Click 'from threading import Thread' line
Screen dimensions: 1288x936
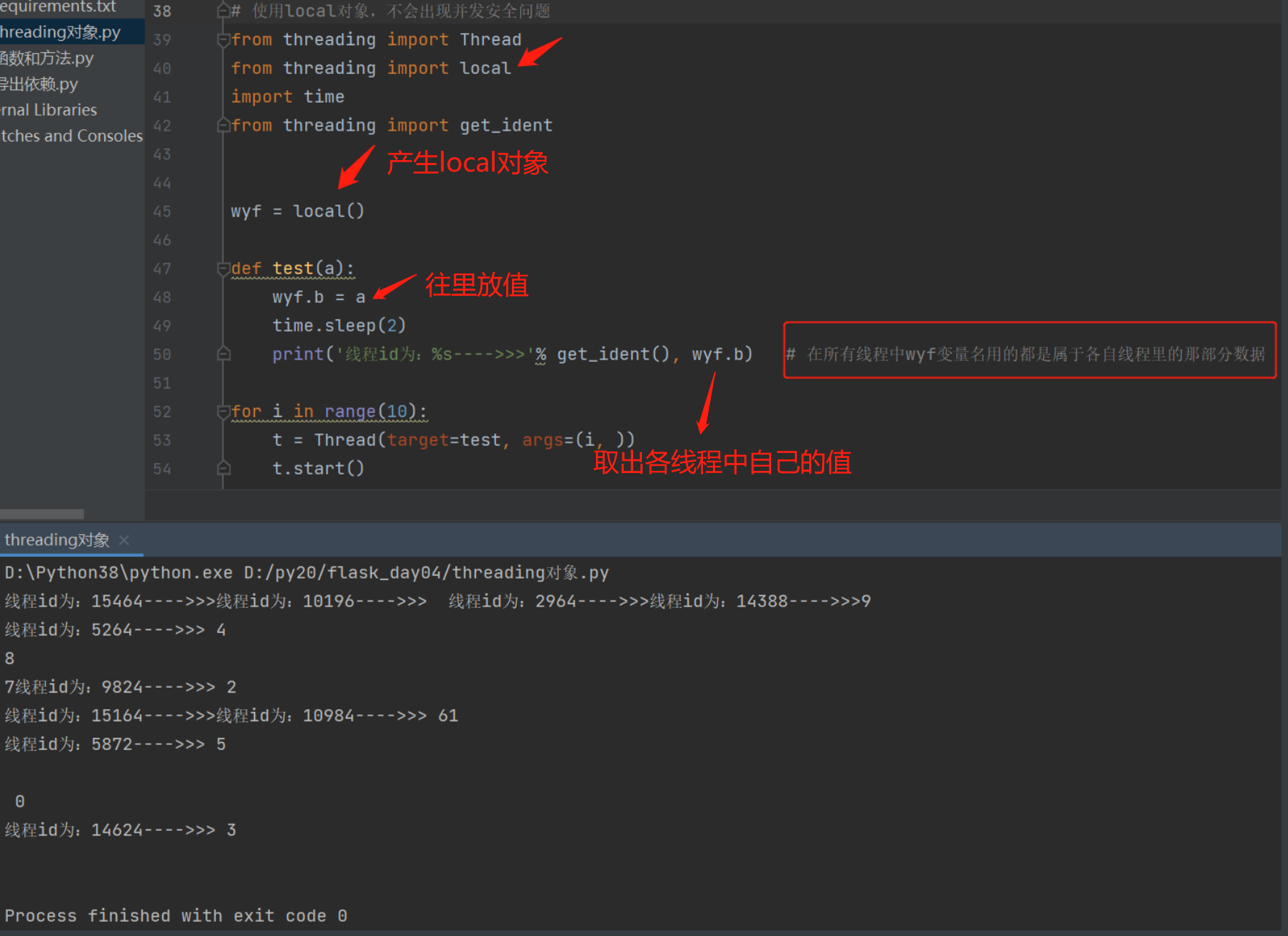click(x=375, y=39)
